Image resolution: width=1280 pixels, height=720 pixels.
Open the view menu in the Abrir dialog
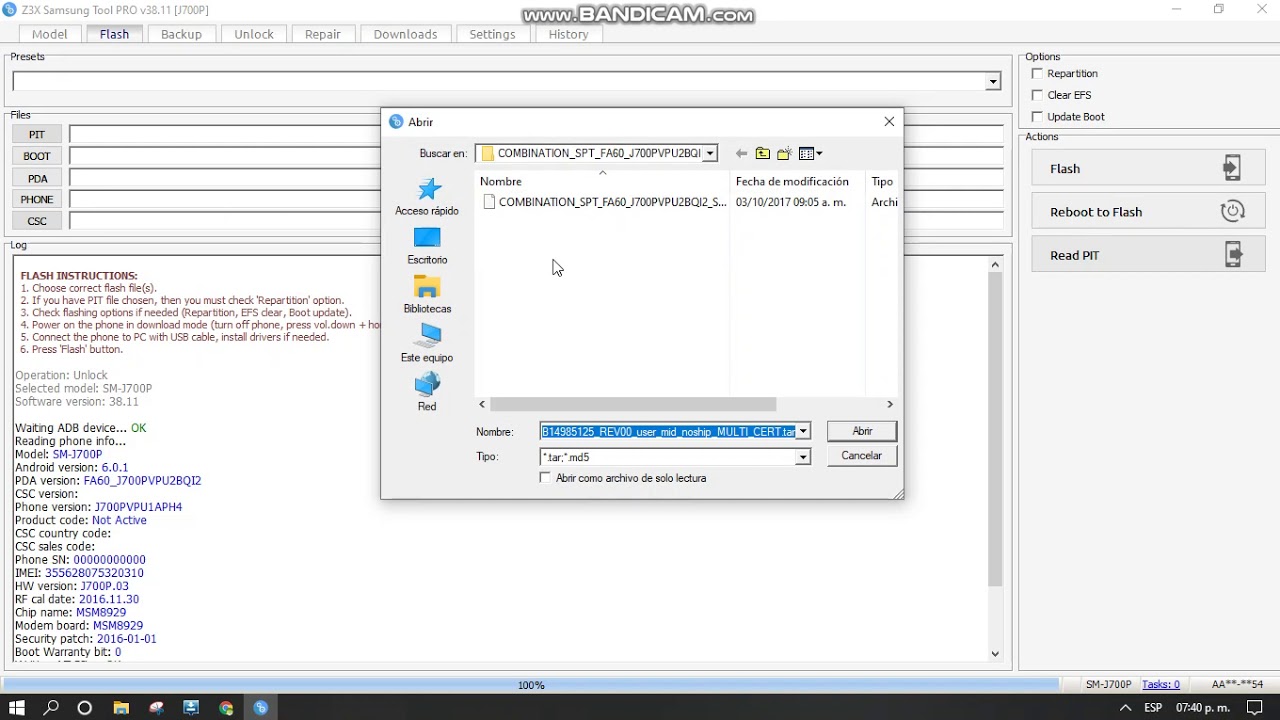coord(811,153)
